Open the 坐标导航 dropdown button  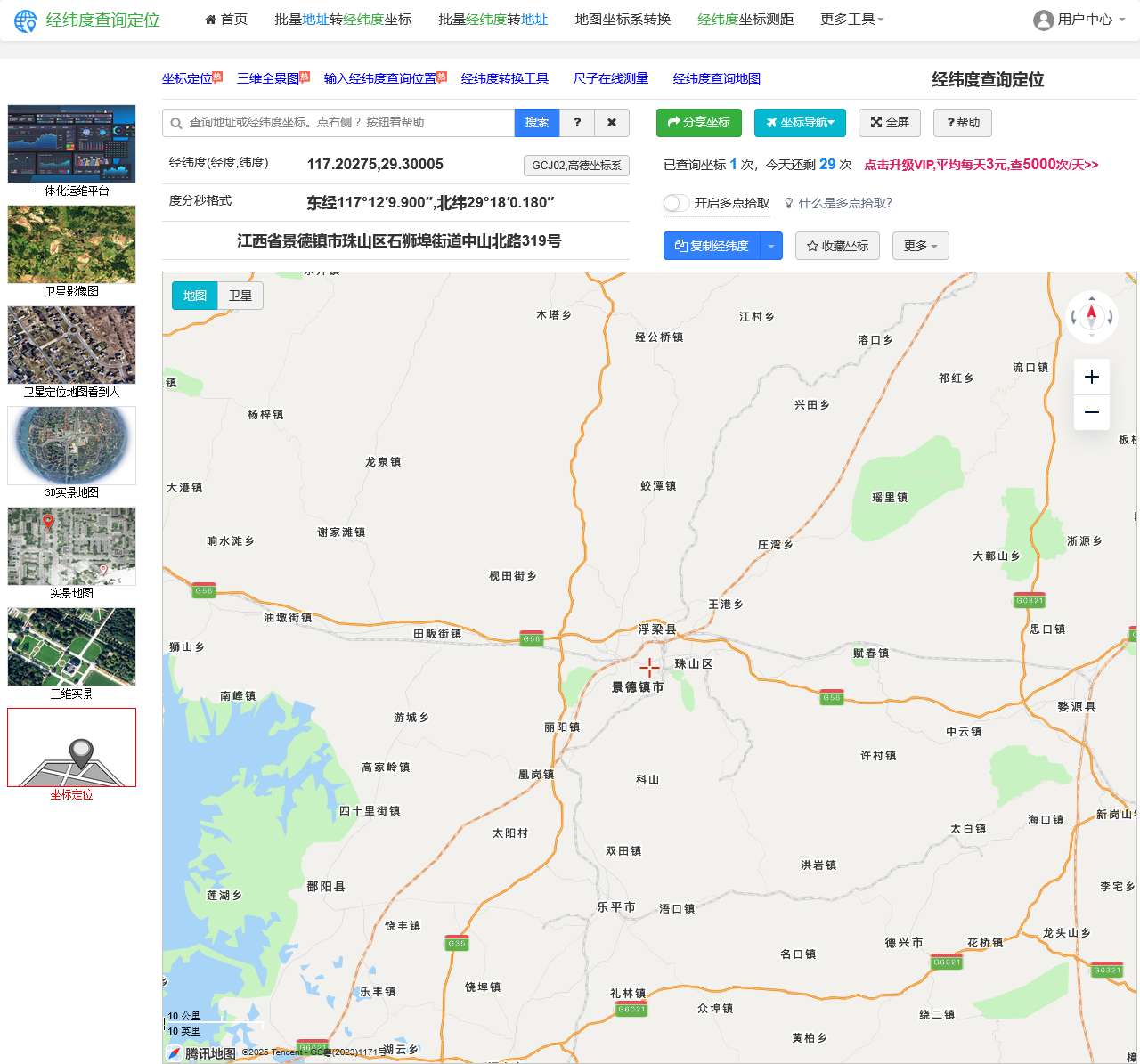[x=800, y=123]
